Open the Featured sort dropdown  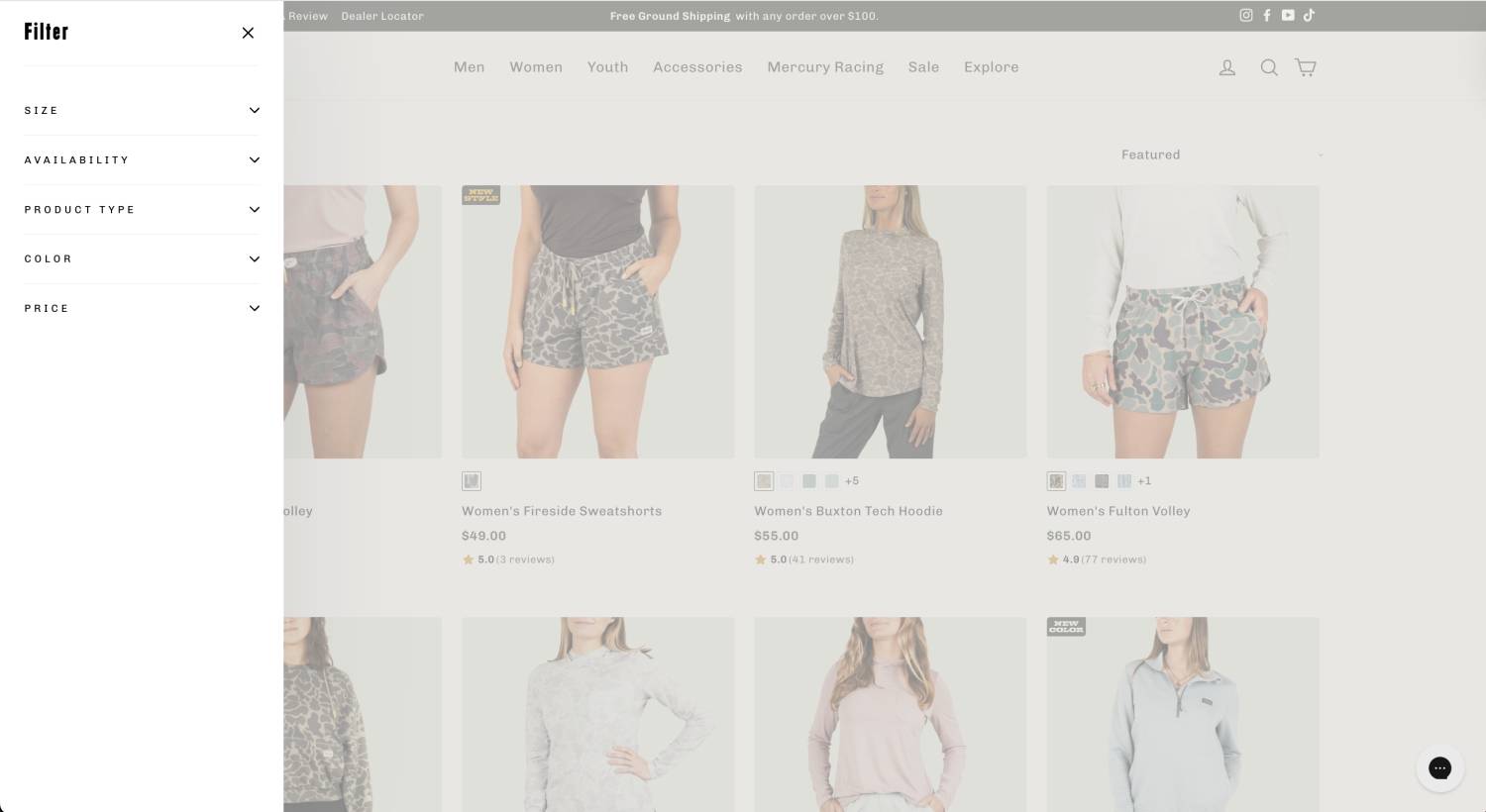[x=1219, y=154]
